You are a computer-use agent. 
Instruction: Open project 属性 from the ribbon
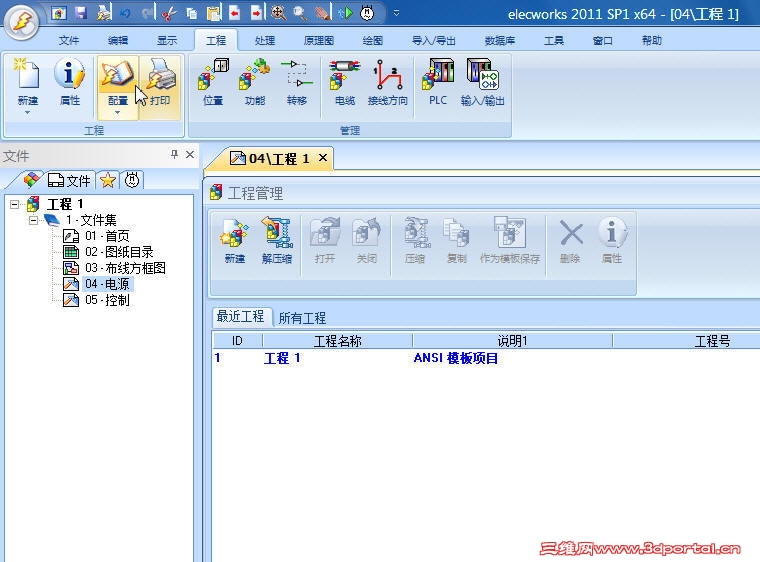click(x=70, y=81)
